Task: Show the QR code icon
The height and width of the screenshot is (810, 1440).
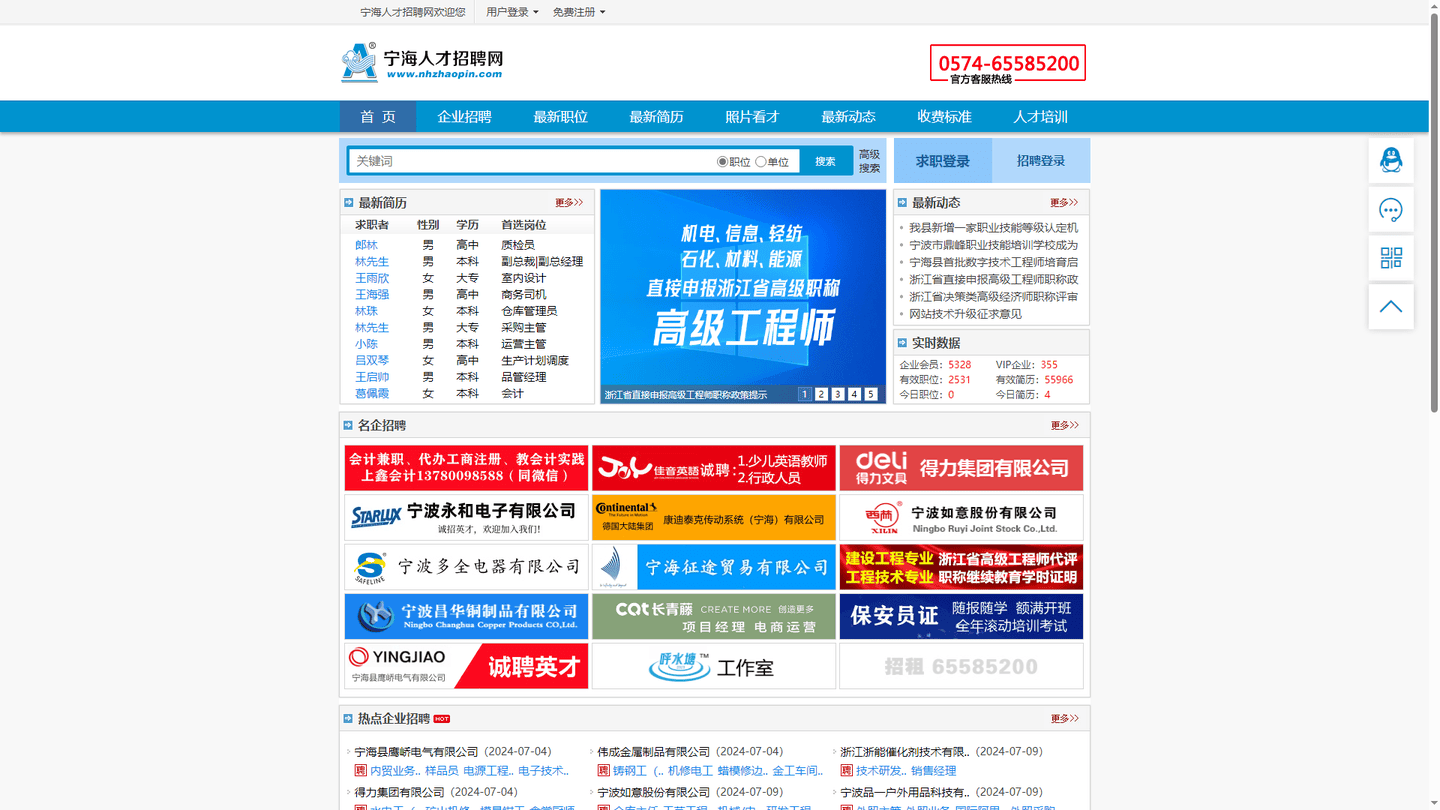Action: point(1391,258)
